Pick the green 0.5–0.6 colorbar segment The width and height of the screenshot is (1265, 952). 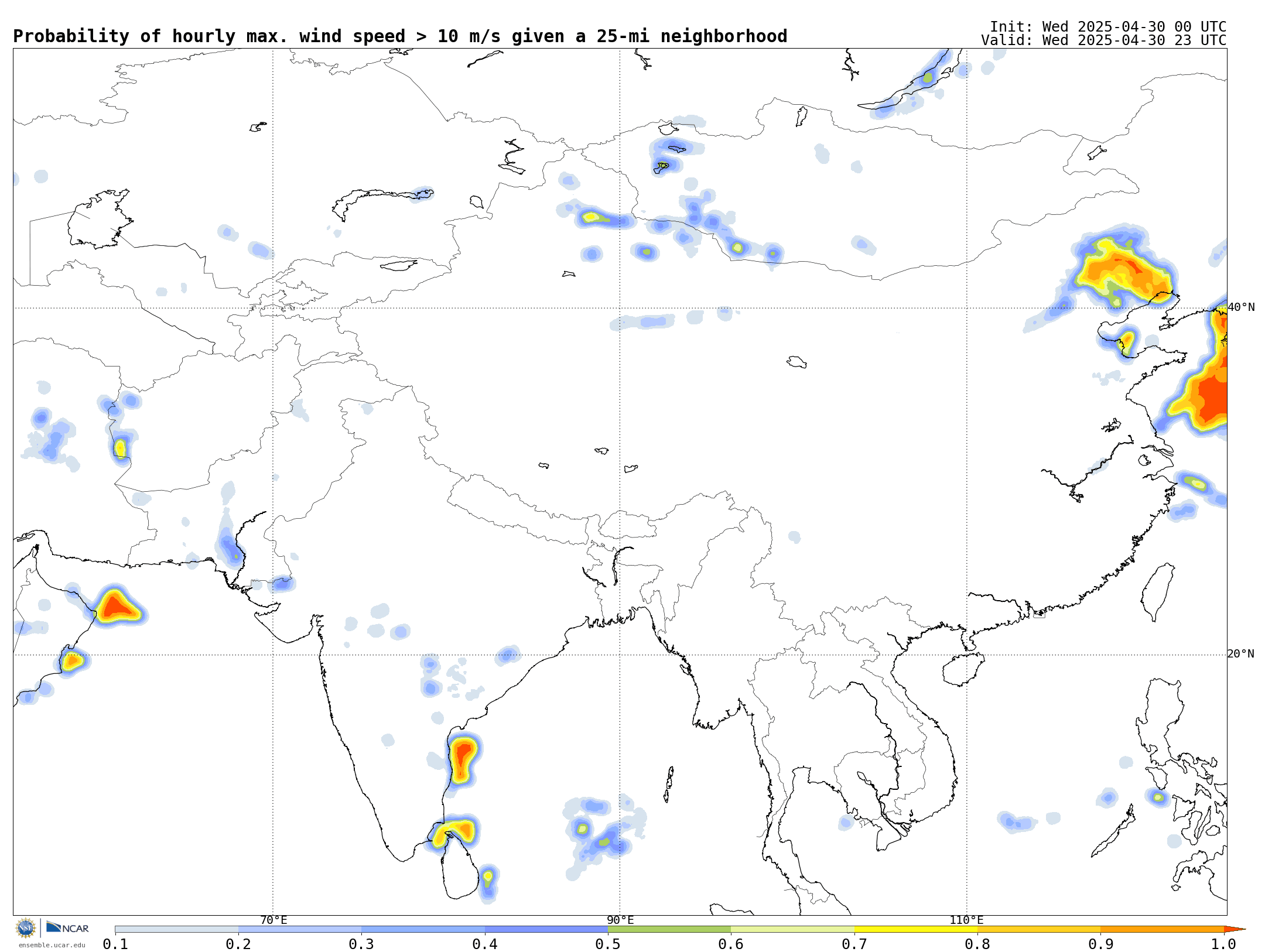[669, 929]
